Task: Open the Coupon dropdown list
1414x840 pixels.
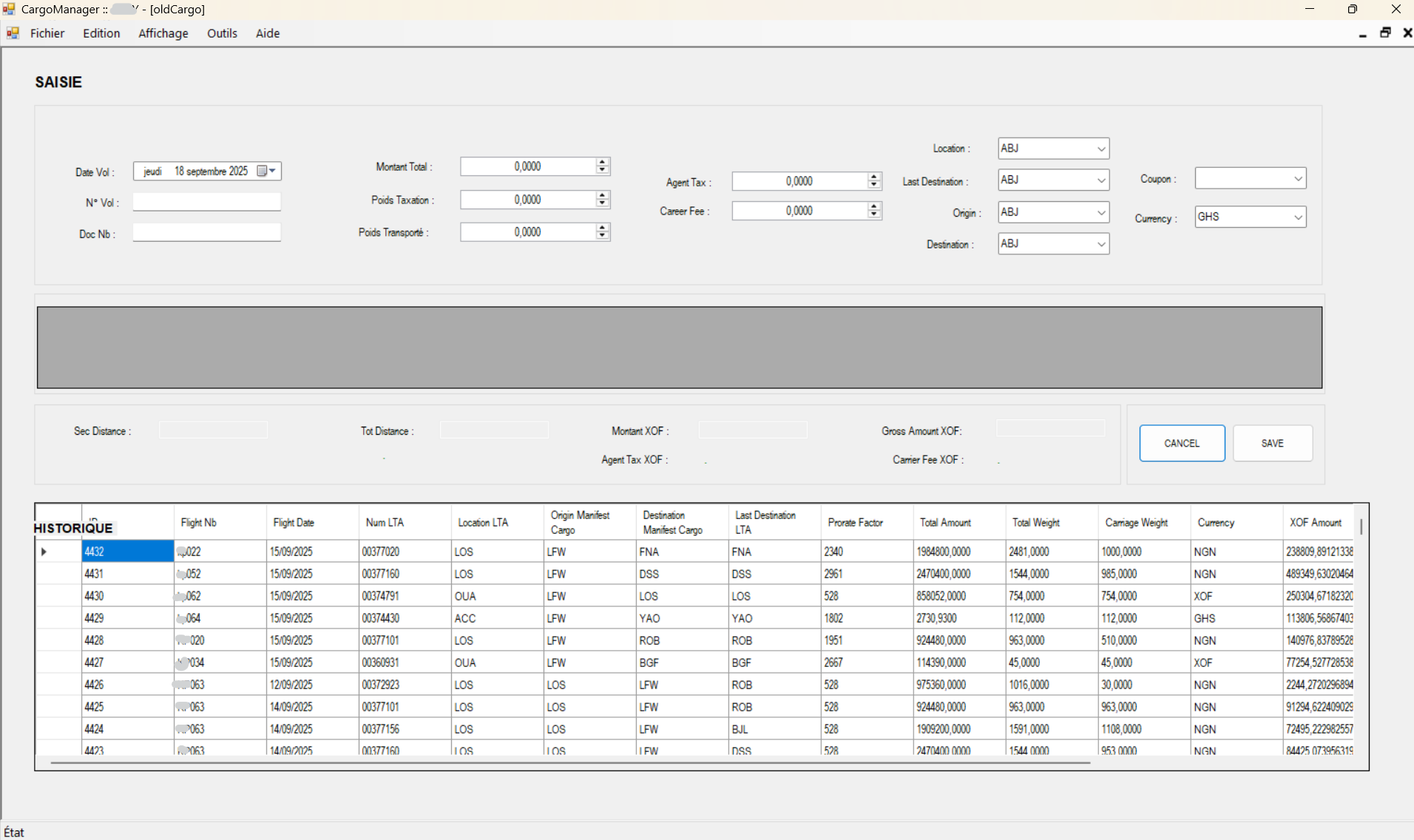Action: click(1297, 179)
